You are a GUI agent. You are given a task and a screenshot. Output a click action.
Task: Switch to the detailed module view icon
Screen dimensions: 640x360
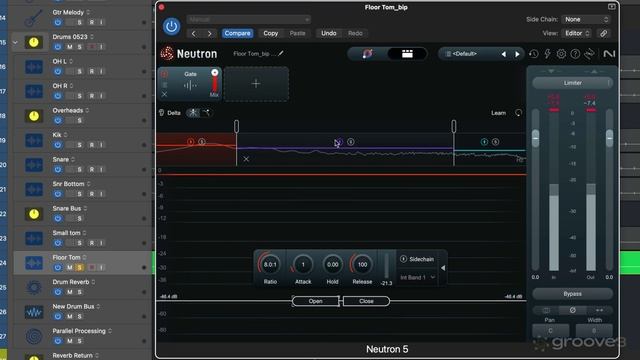[407, 54]
